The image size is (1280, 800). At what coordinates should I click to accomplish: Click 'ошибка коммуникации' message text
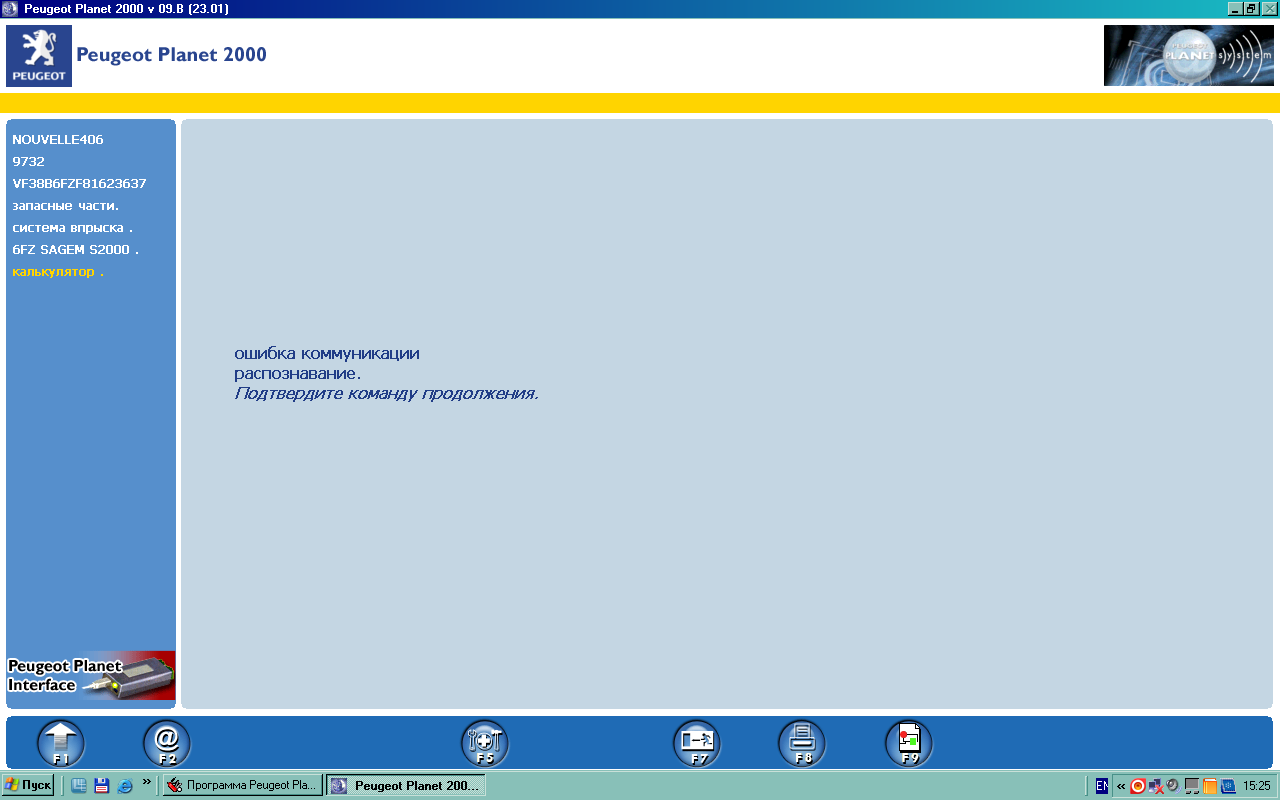[x=327, y=354]
